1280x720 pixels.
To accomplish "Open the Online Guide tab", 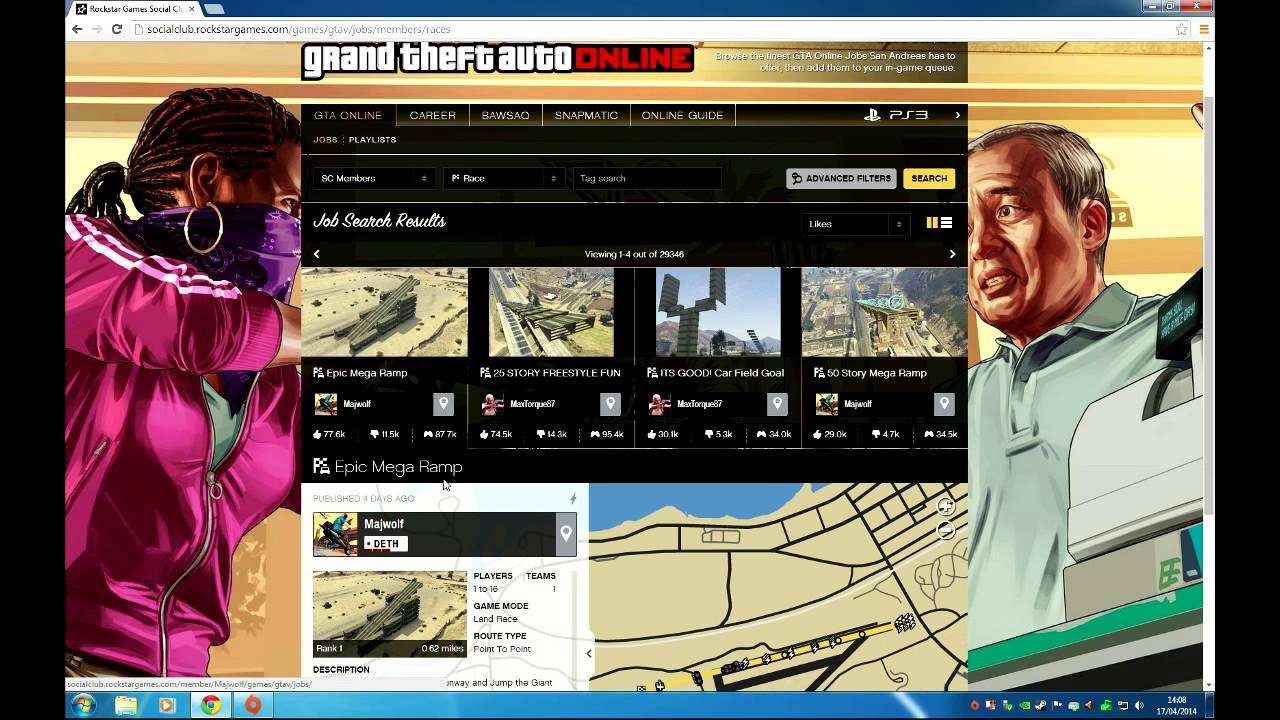I will point(682,115).
